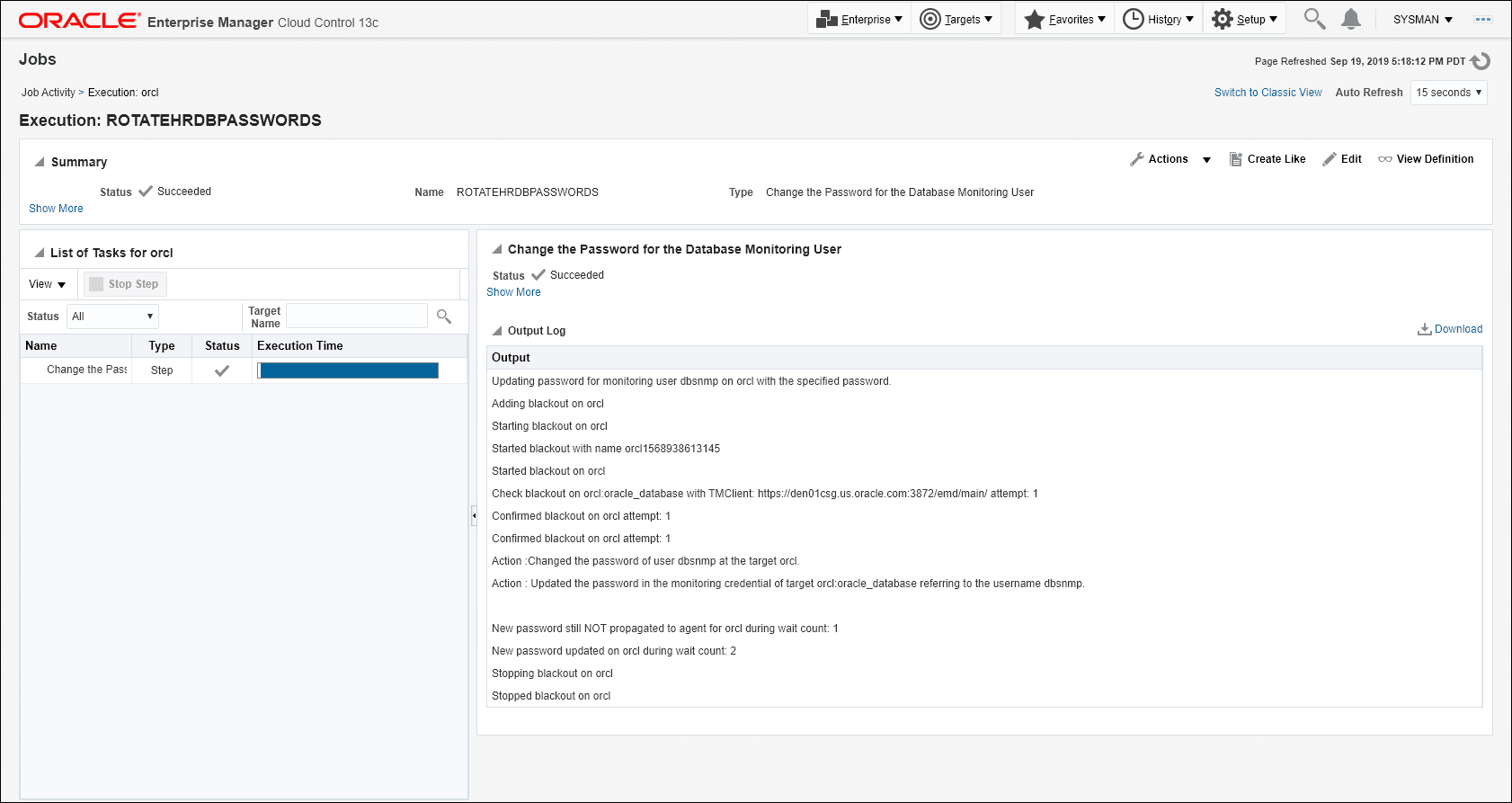Click the View Definition glasses icon
Image resolution: width=1512 pixels, height=803 pixels.
click(x=1384, y=159)
